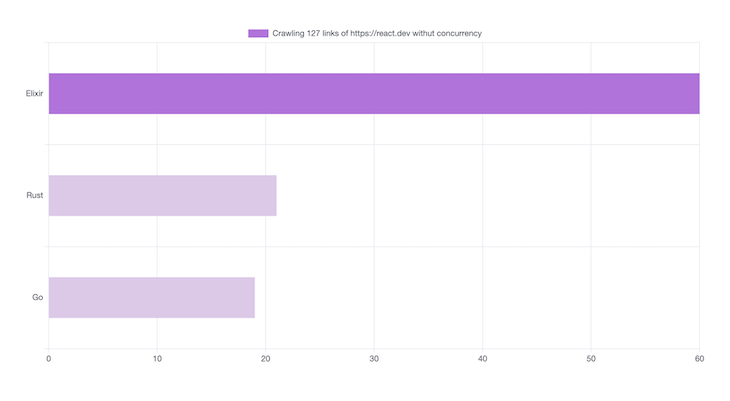This screenshot has width=730, height=401.
Task: Click the Go y-axis label
Action: tap(38, 297)
